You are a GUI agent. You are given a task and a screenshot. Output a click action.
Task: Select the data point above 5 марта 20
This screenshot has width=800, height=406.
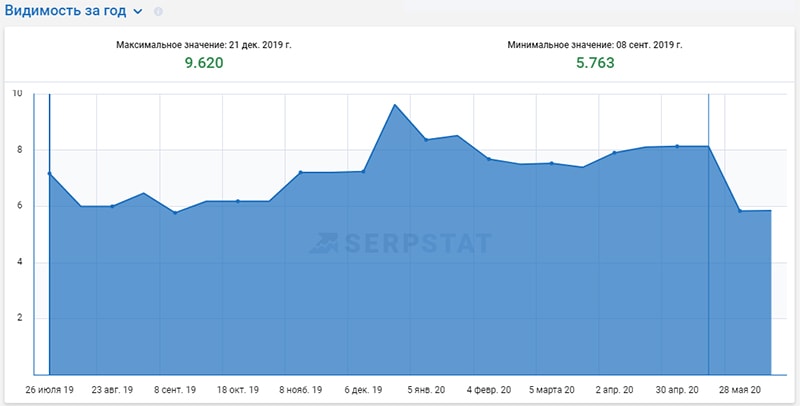point(551,163)
